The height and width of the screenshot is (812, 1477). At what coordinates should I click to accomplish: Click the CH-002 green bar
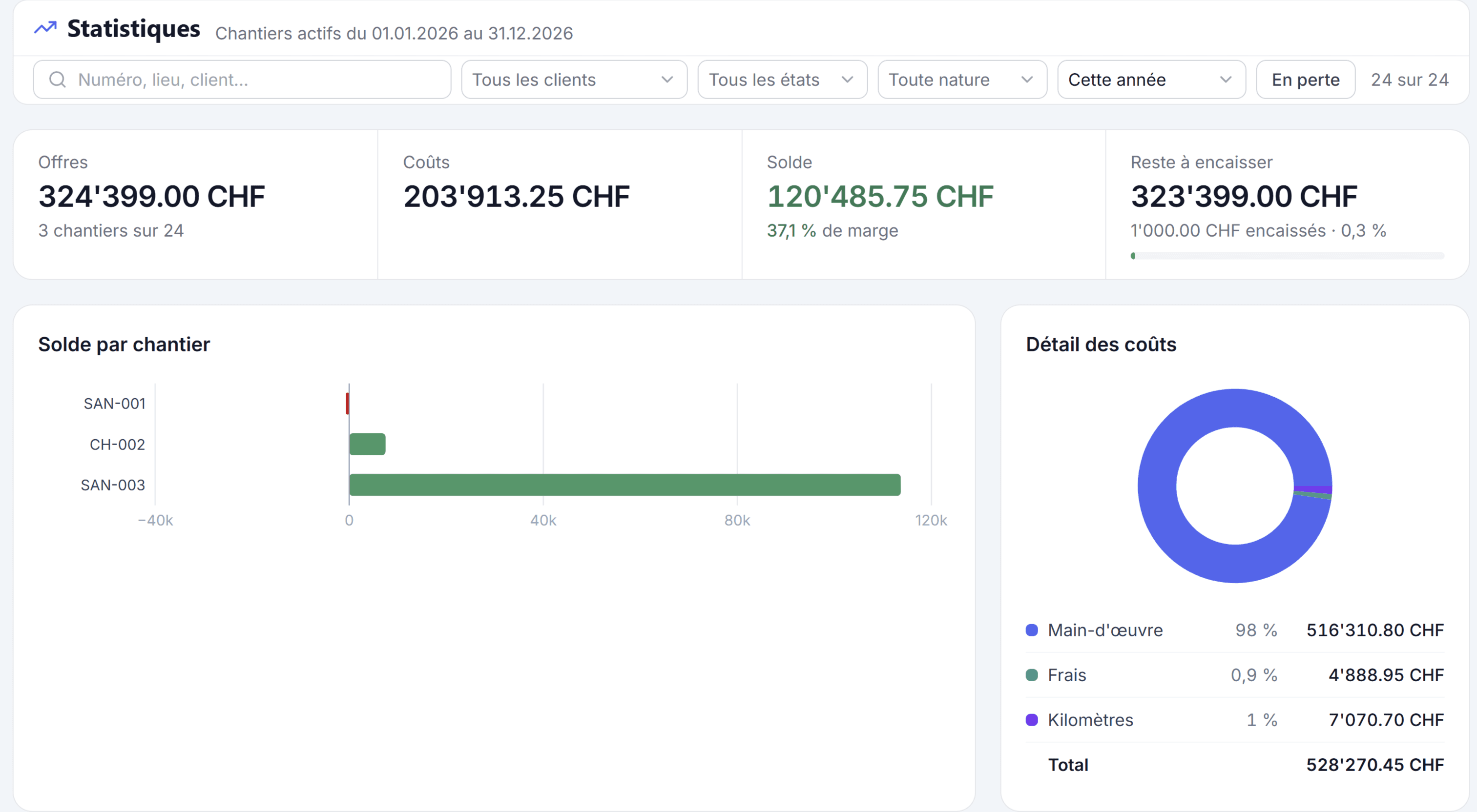click(x=367, y=444)
